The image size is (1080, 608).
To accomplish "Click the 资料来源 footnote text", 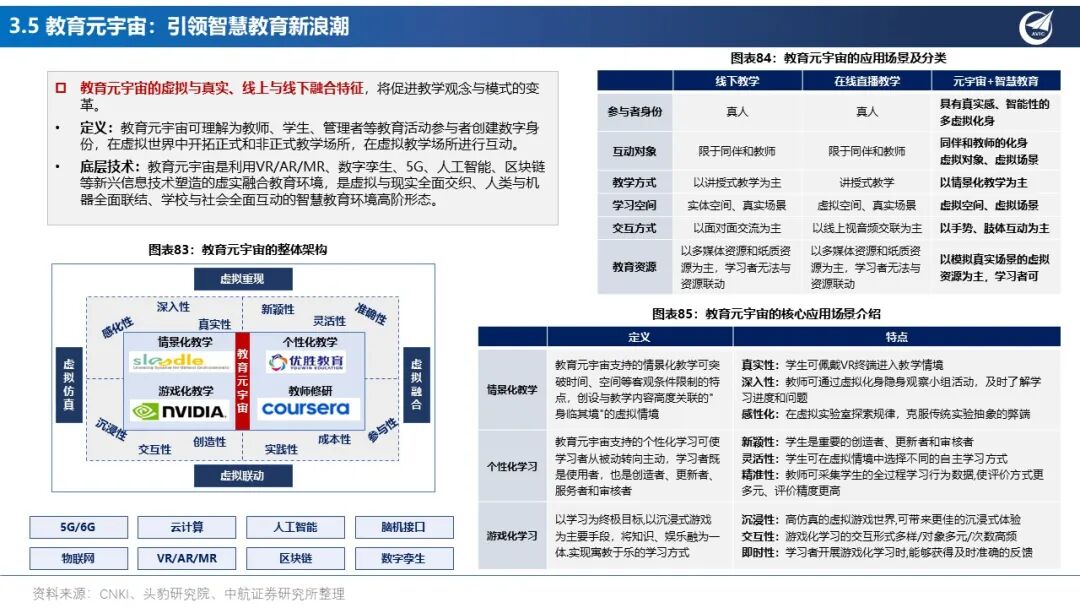I will pos(189,594).
